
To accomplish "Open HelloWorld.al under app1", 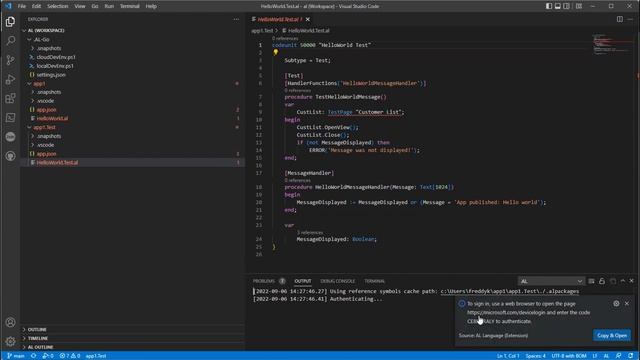I will 133,118.
